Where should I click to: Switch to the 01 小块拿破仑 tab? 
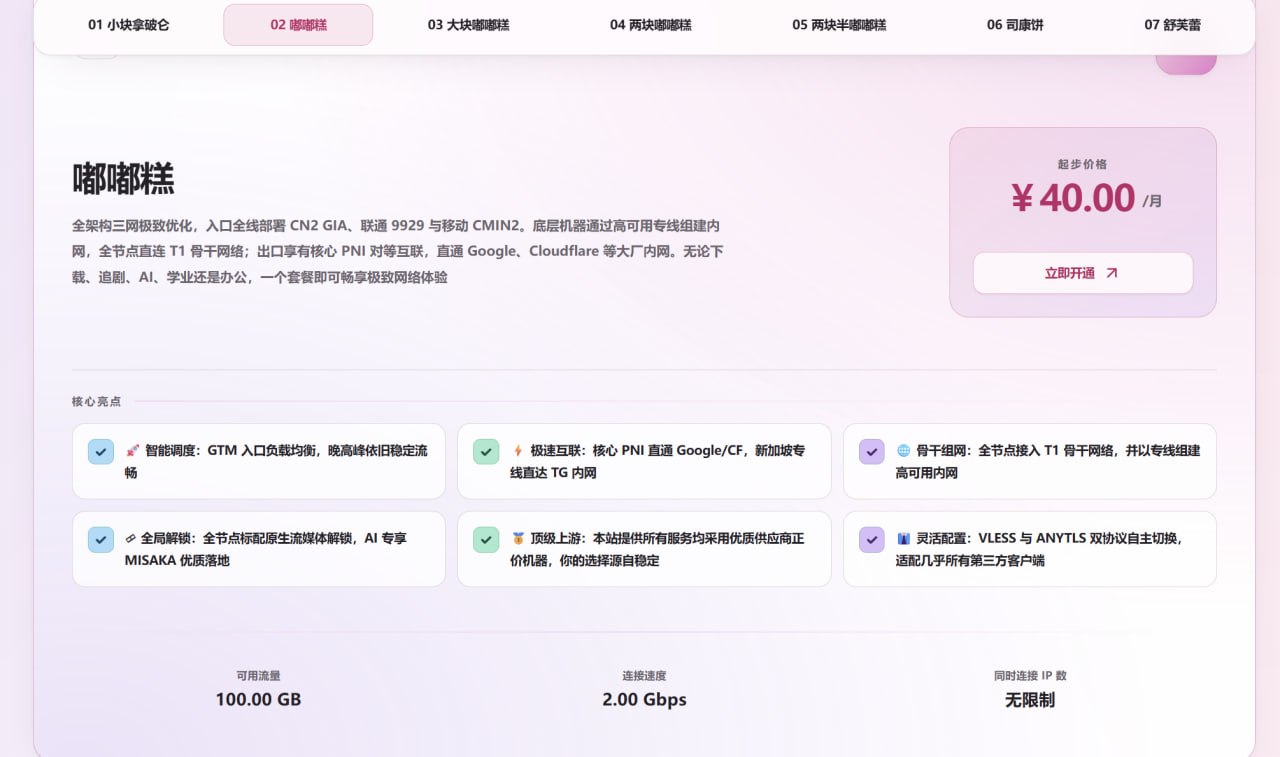128,25
